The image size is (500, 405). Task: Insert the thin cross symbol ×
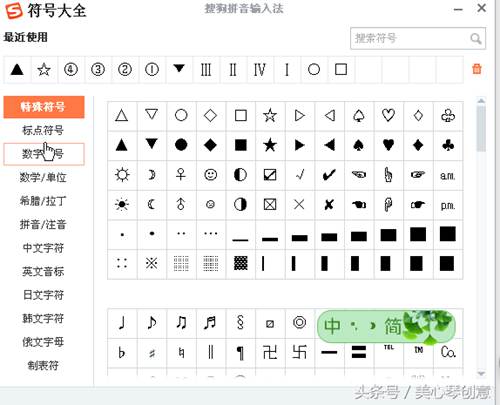299,204
